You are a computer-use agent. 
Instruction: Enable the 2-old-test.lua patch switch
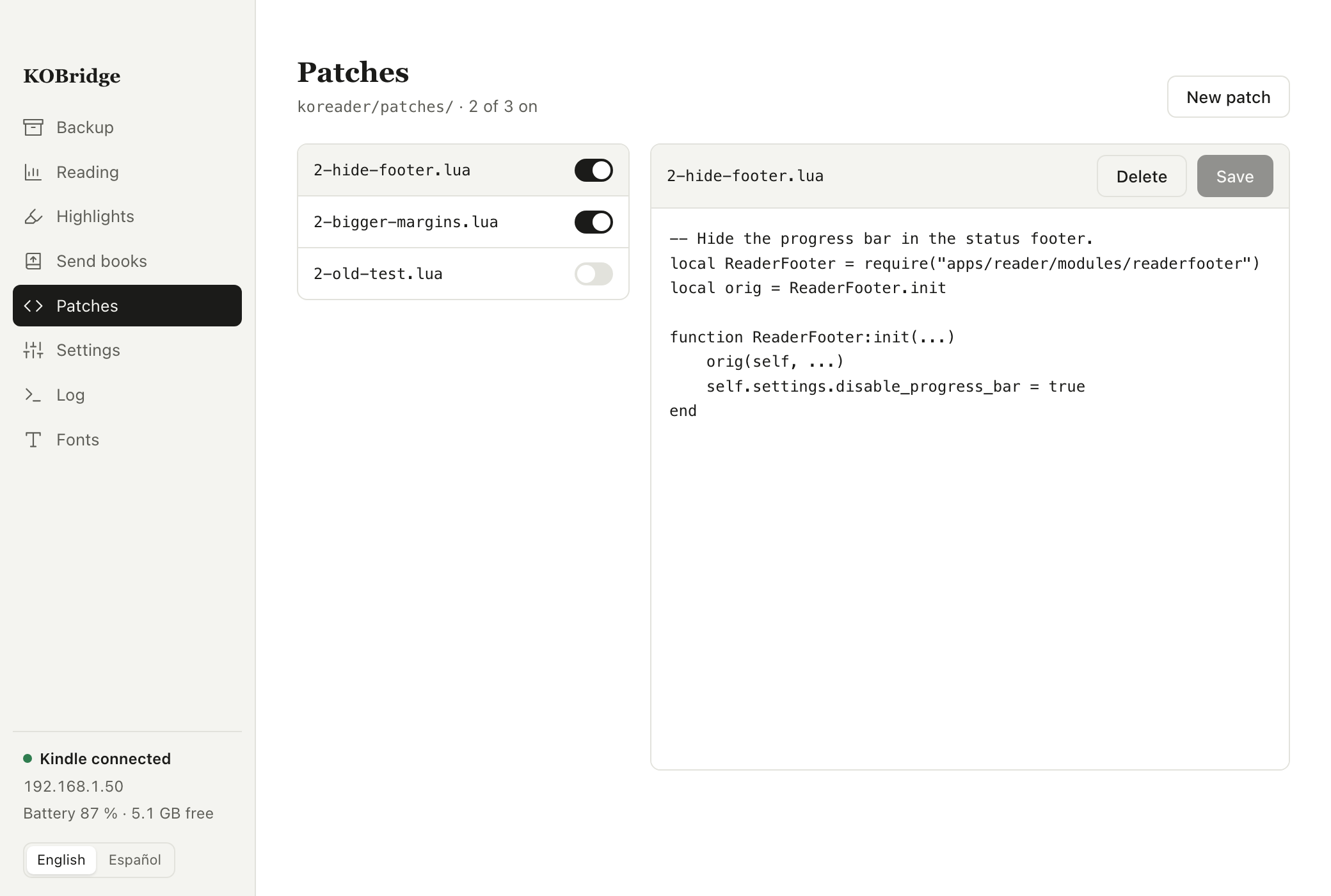[x=593, y=274]
